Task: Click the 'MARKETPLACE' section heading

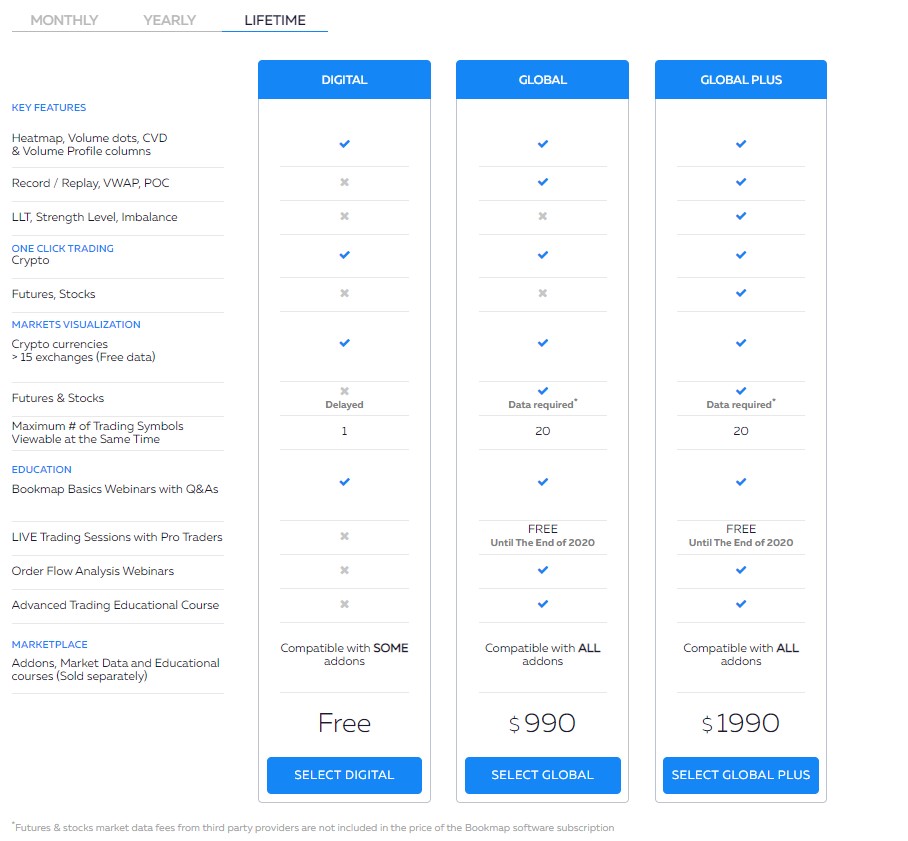Action: 50,645
